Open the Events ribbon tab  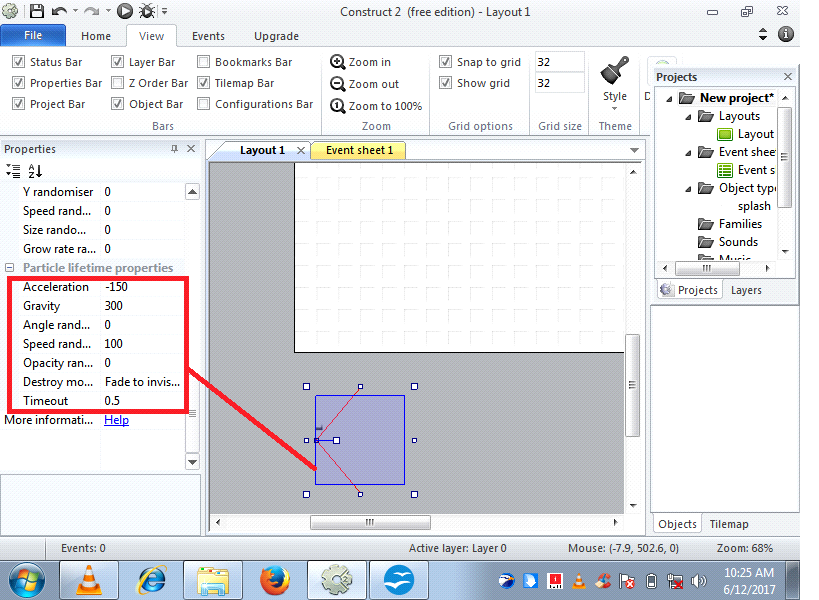(x=207, y=35)
